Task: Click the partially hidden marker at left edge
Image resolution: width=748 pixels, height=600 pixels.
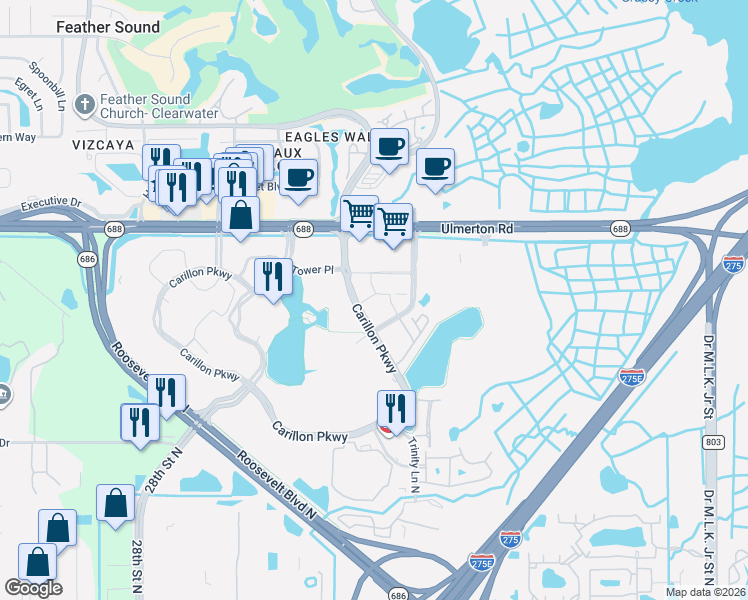Action: (4, 395)
